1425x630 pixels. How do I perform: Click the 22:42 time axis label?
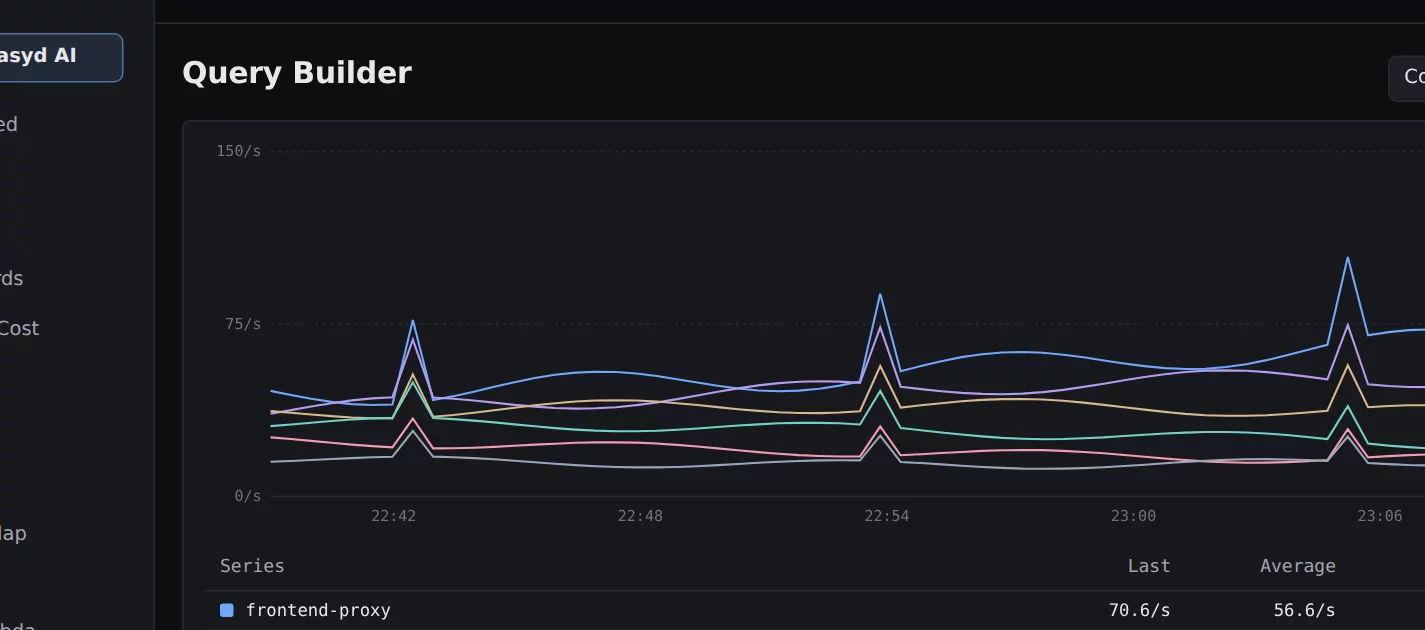(x=394, y=516)
